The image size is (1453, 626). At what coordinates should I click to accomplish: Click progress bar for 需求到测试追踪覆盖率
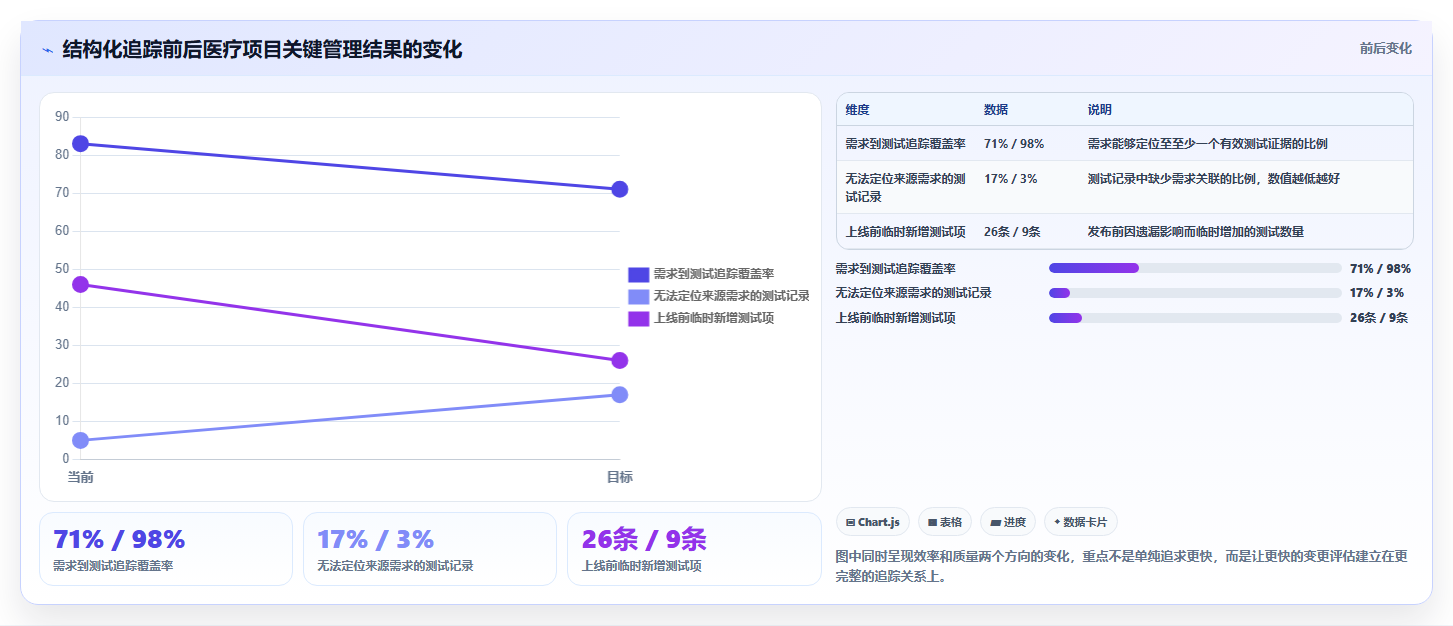click(1195, 268)
